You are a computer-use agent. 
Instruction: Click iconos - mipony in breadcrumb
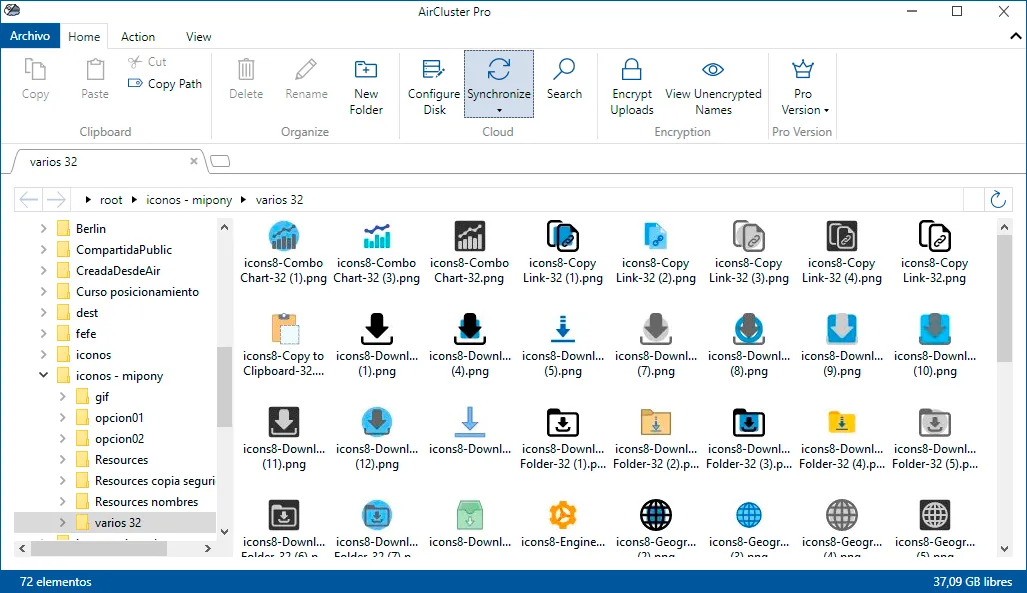point(189,200)
